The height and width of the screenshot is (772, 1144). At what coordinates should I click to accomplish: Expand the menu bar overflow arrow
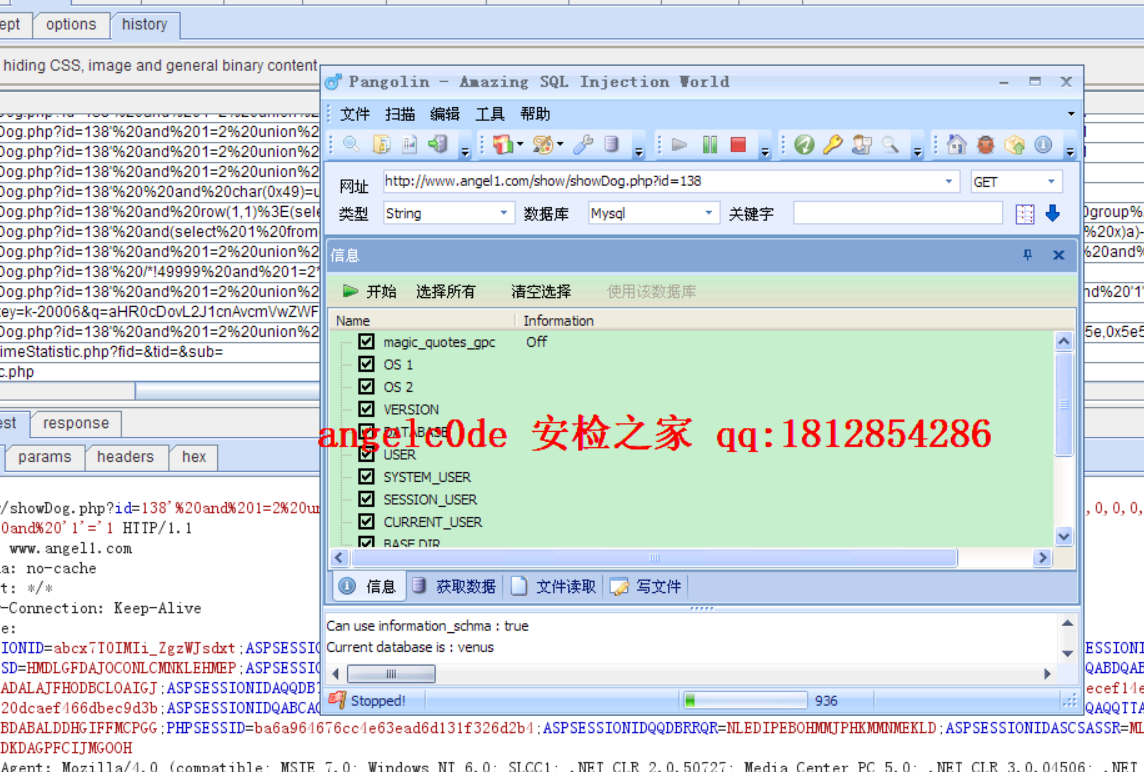coord(1070,114)
